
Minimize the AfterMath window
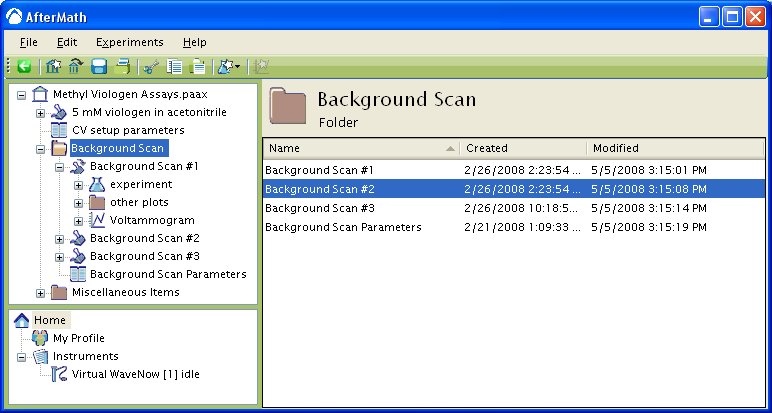click(x=709, y=18)
